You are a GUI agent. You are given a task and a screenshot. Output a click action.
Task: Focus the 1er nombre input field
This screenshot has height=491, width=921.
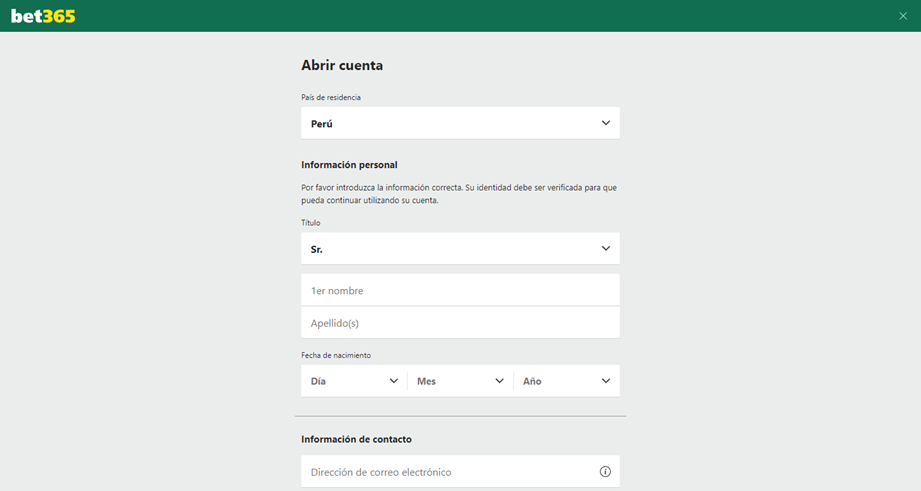460,291
